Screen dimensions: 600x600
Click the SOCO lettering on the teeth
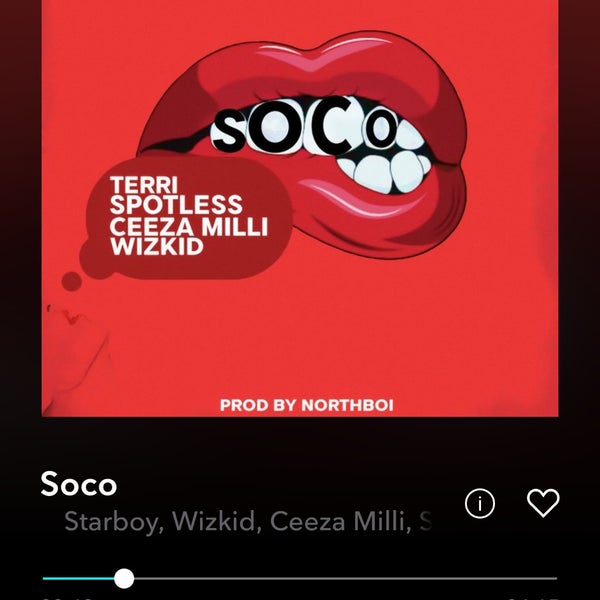click(x=304, y=126)
